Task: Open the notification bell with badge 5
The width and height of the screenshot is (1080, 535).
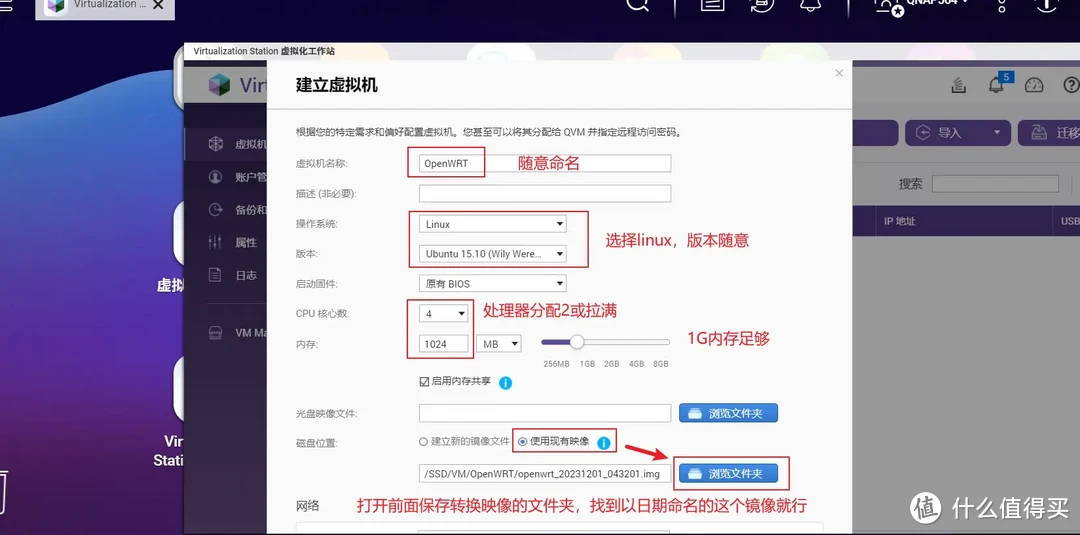Action: coord(997,84)
